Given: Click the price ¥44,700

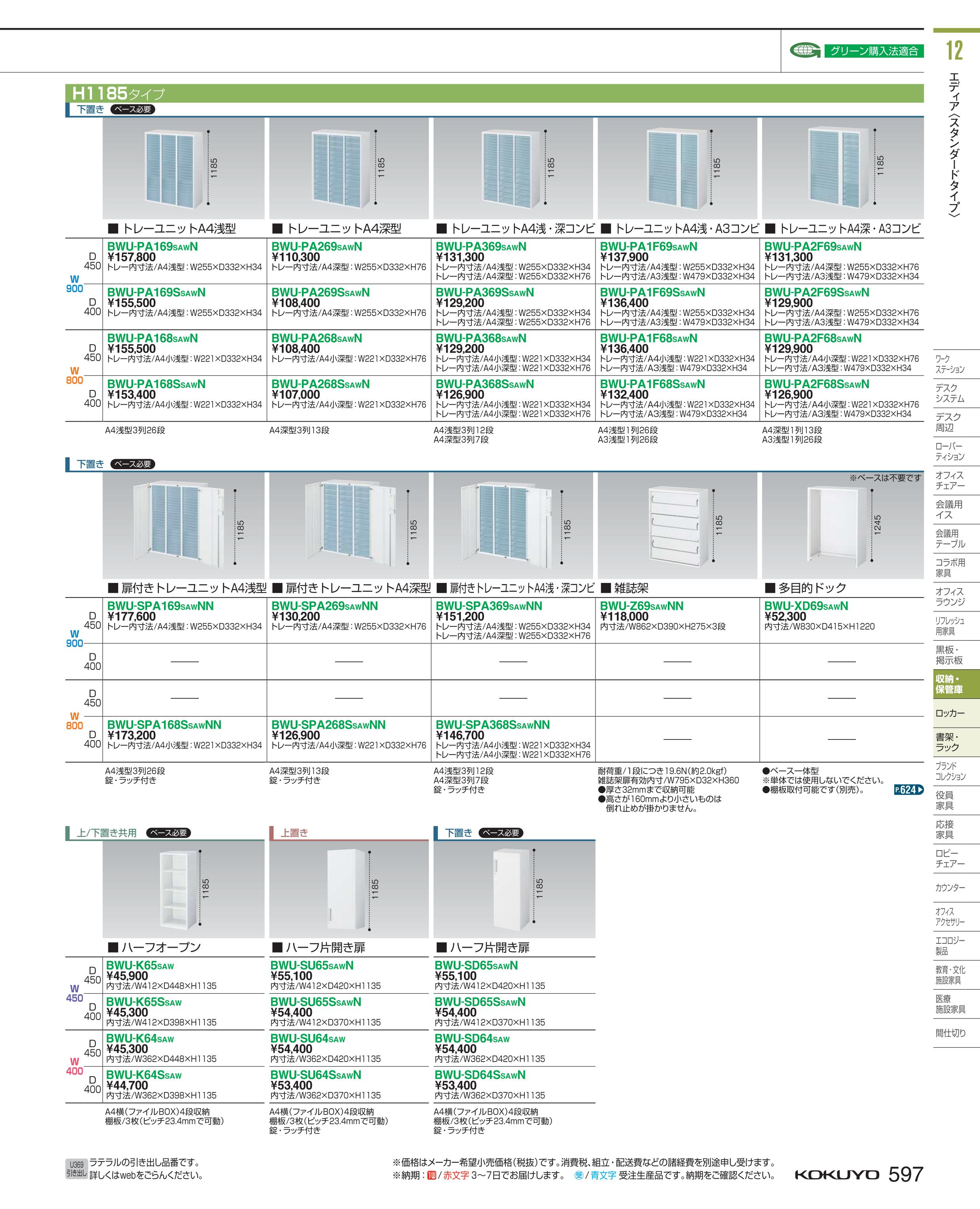Looking at the screenshot, I should click(x=127, y=1085).
